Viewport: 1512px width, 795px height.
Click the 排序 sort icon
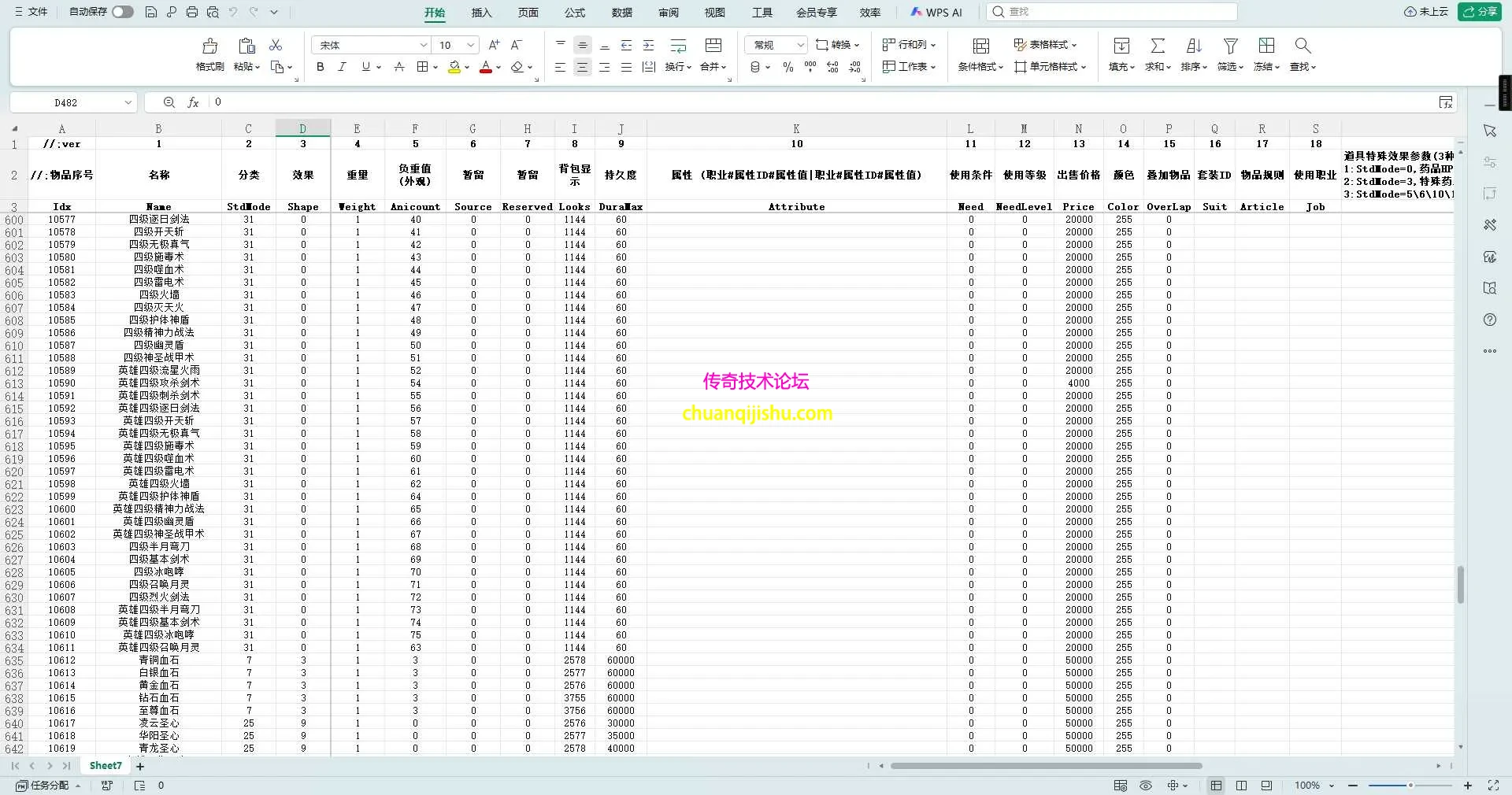1194,46
